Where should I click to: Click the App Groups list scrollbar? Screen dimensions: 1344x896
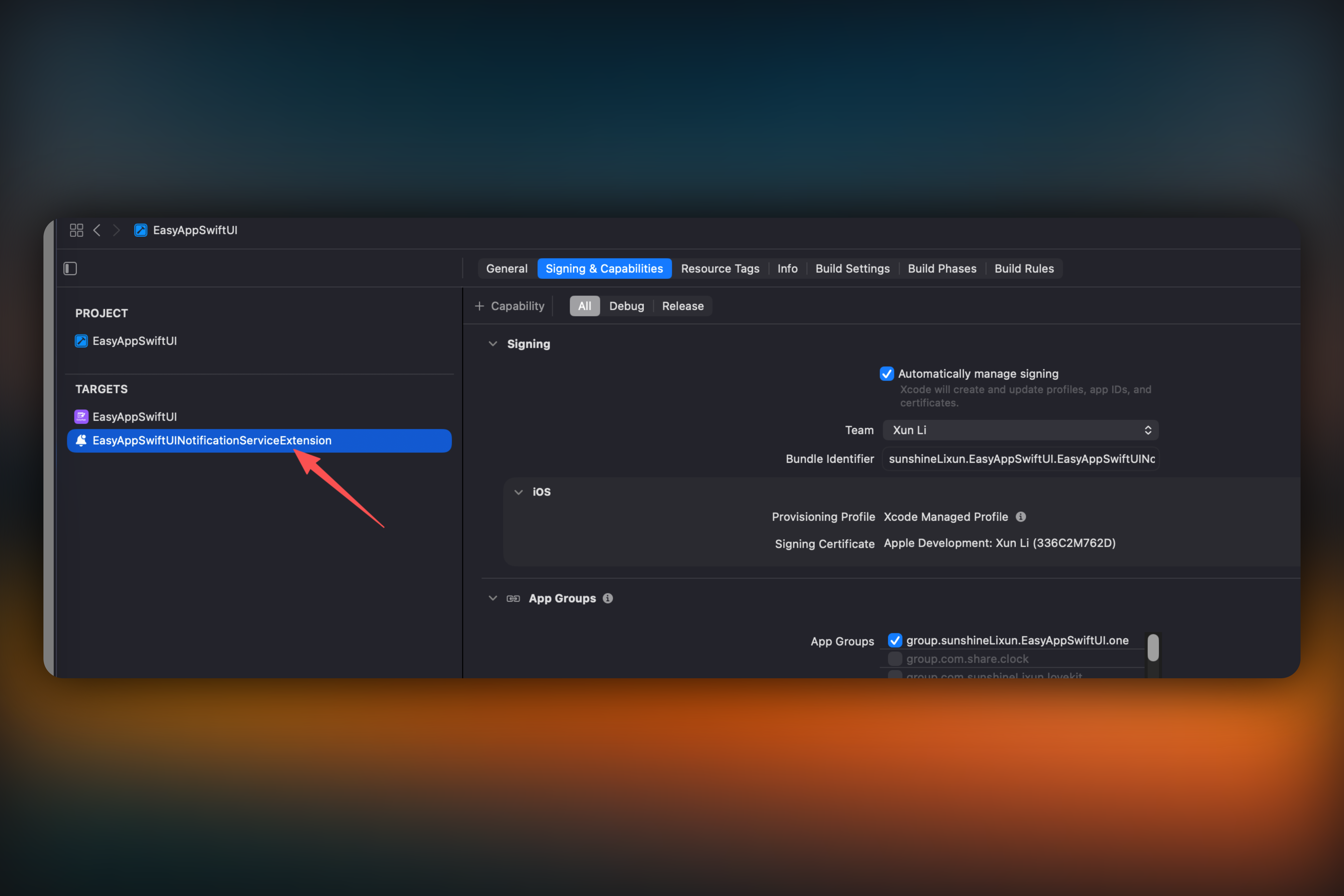[1153, 648]
